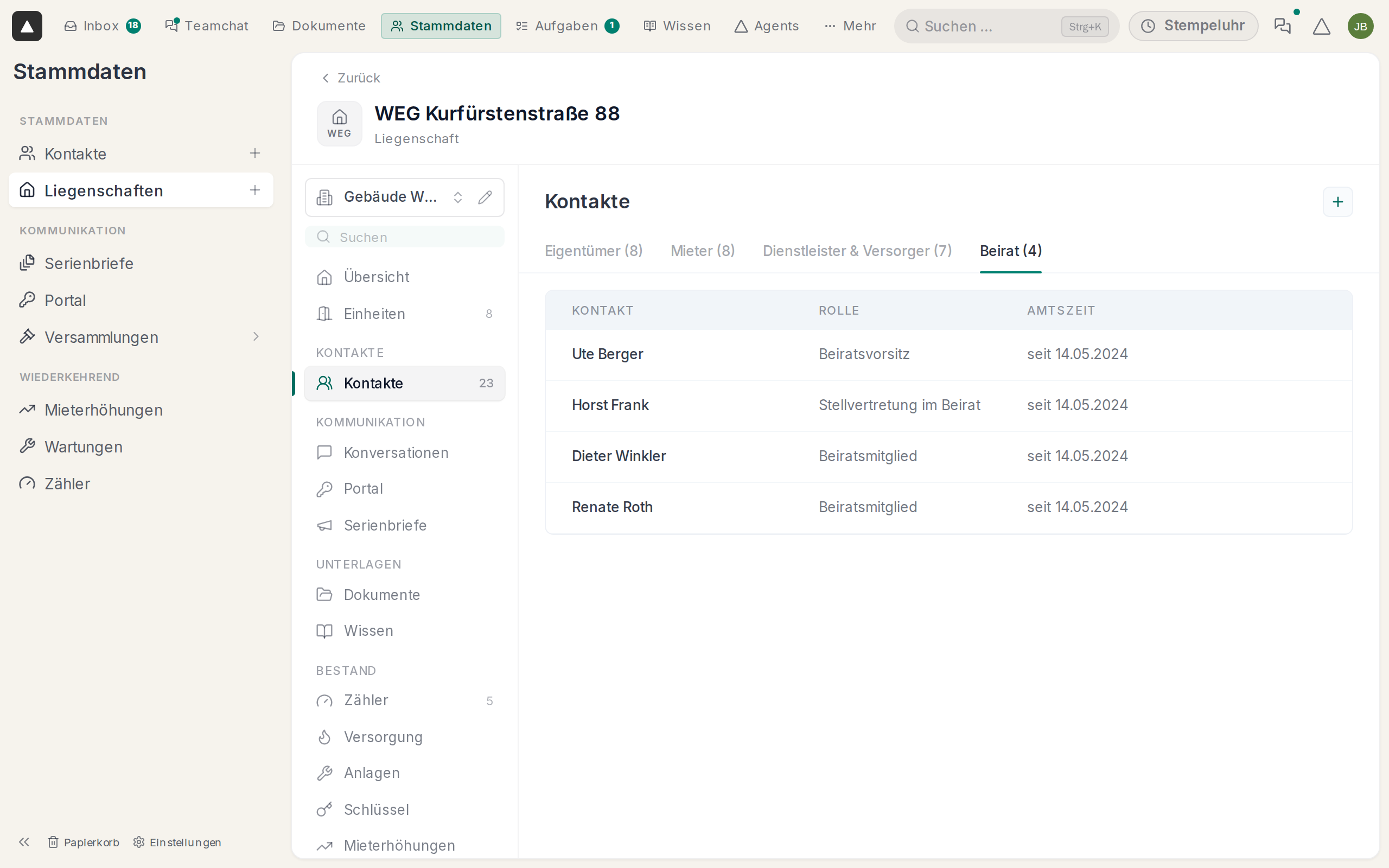Open the JB user avatar

pos(1360,26)
